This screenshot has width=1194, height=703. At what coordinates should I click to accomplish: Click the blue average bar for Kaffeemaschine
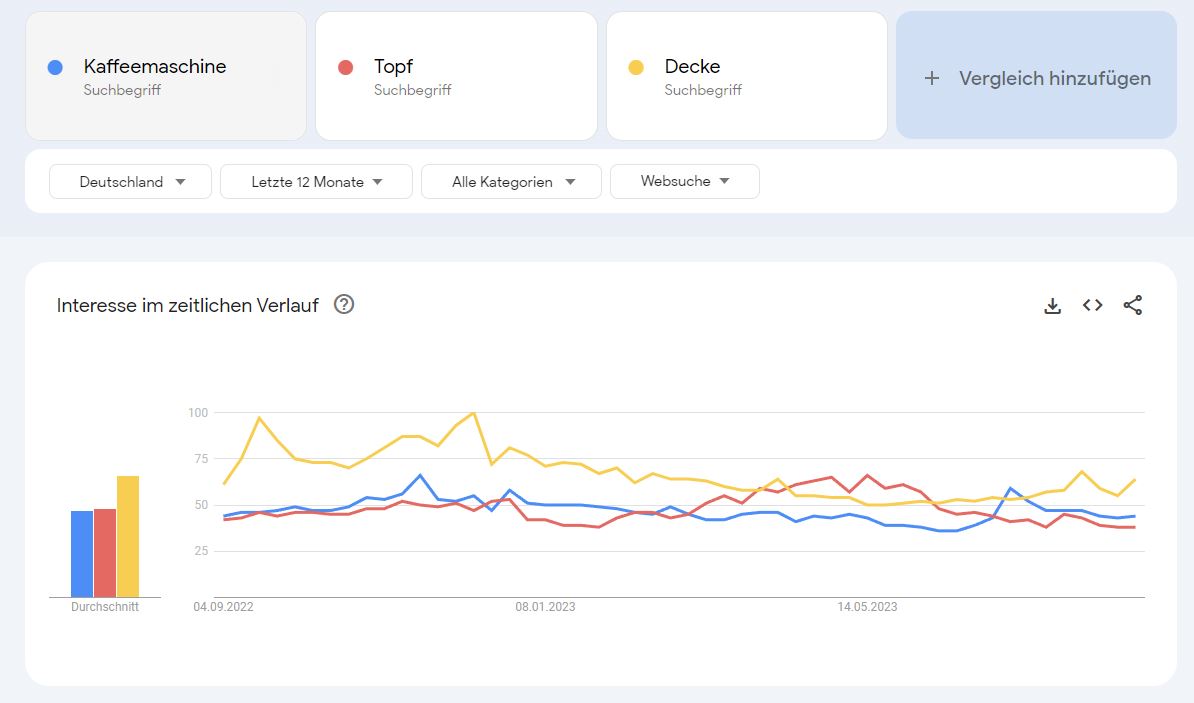click(x=81, y=554)
